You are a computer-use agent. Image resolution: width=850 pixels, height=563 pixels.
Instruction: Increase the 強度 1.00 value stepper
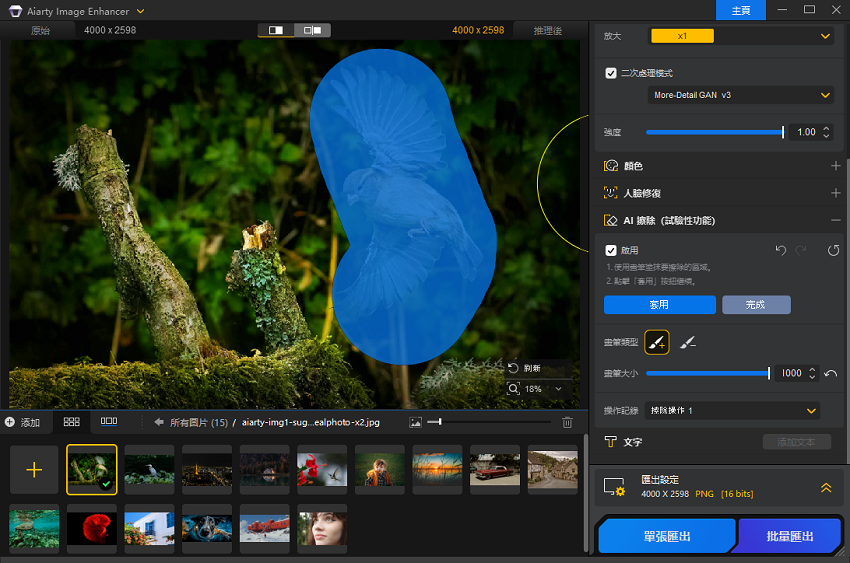[x=826, y=128]
